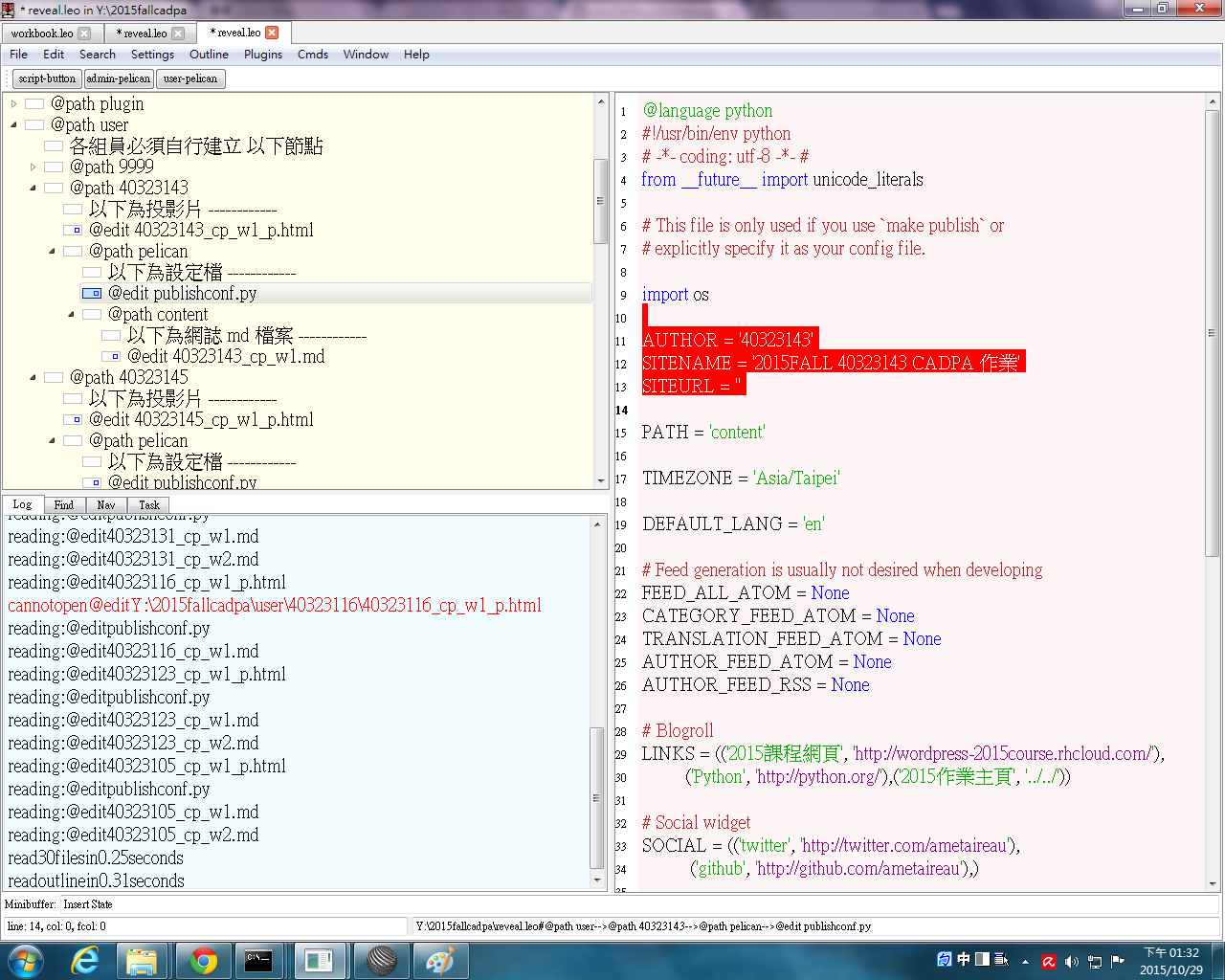The height and width of the screenshot is (980, 1225).
Task: Collapse the @path 40323143 node
Action: 33,188
